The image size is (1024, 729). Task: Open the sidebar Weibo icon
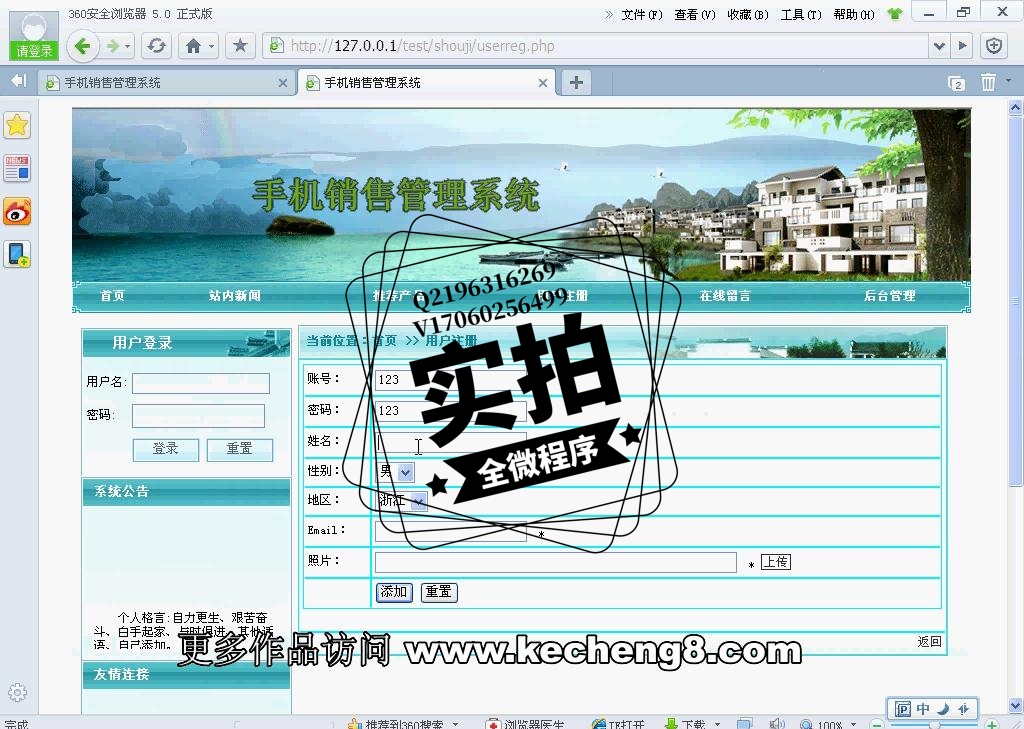pos(17,212)
